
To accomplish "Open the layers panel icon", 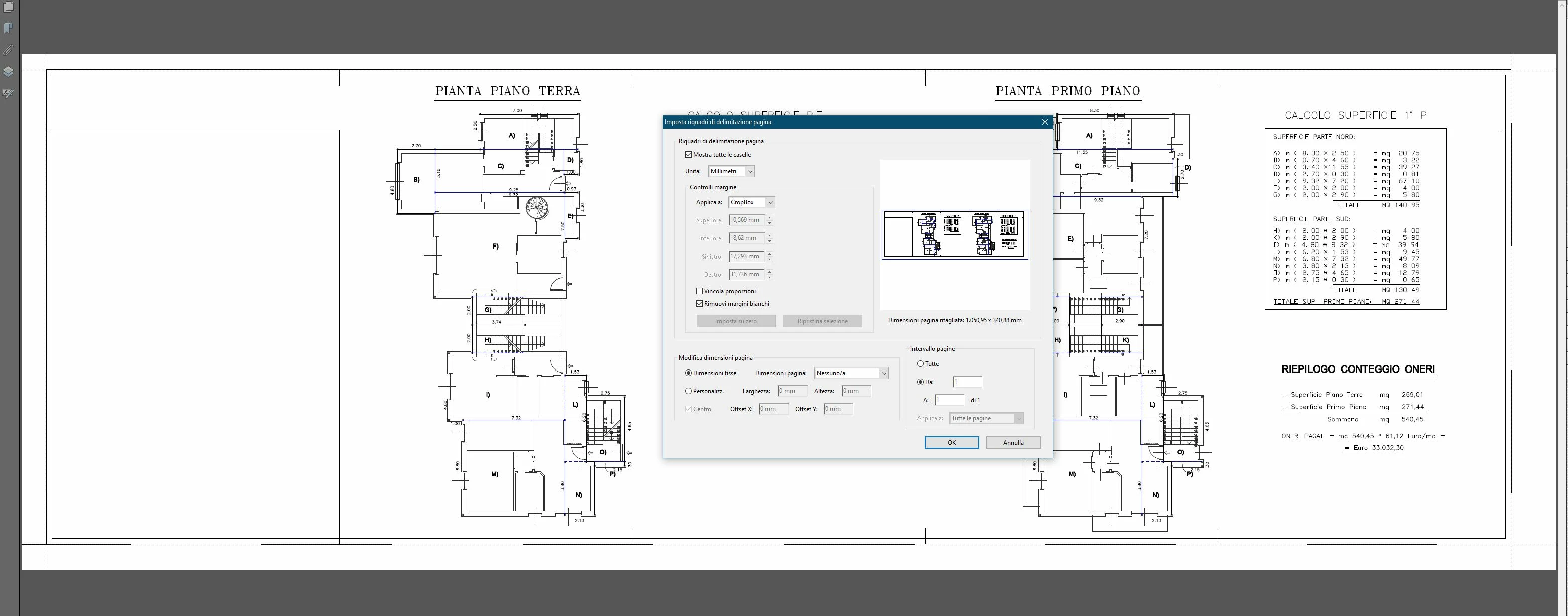I will pos(8,72).
